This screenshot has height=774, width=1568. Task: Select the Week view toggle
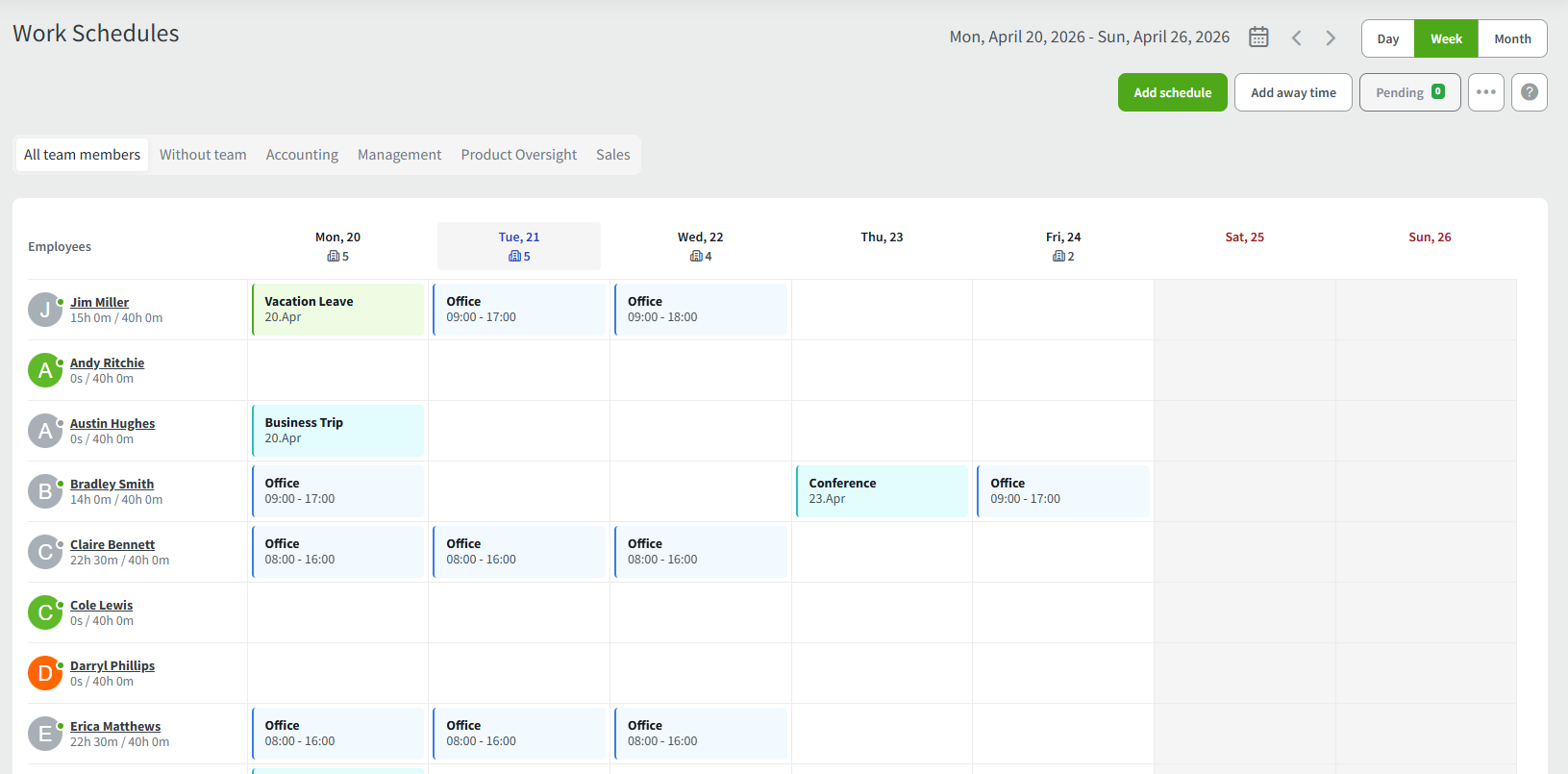click(1446, 39)
